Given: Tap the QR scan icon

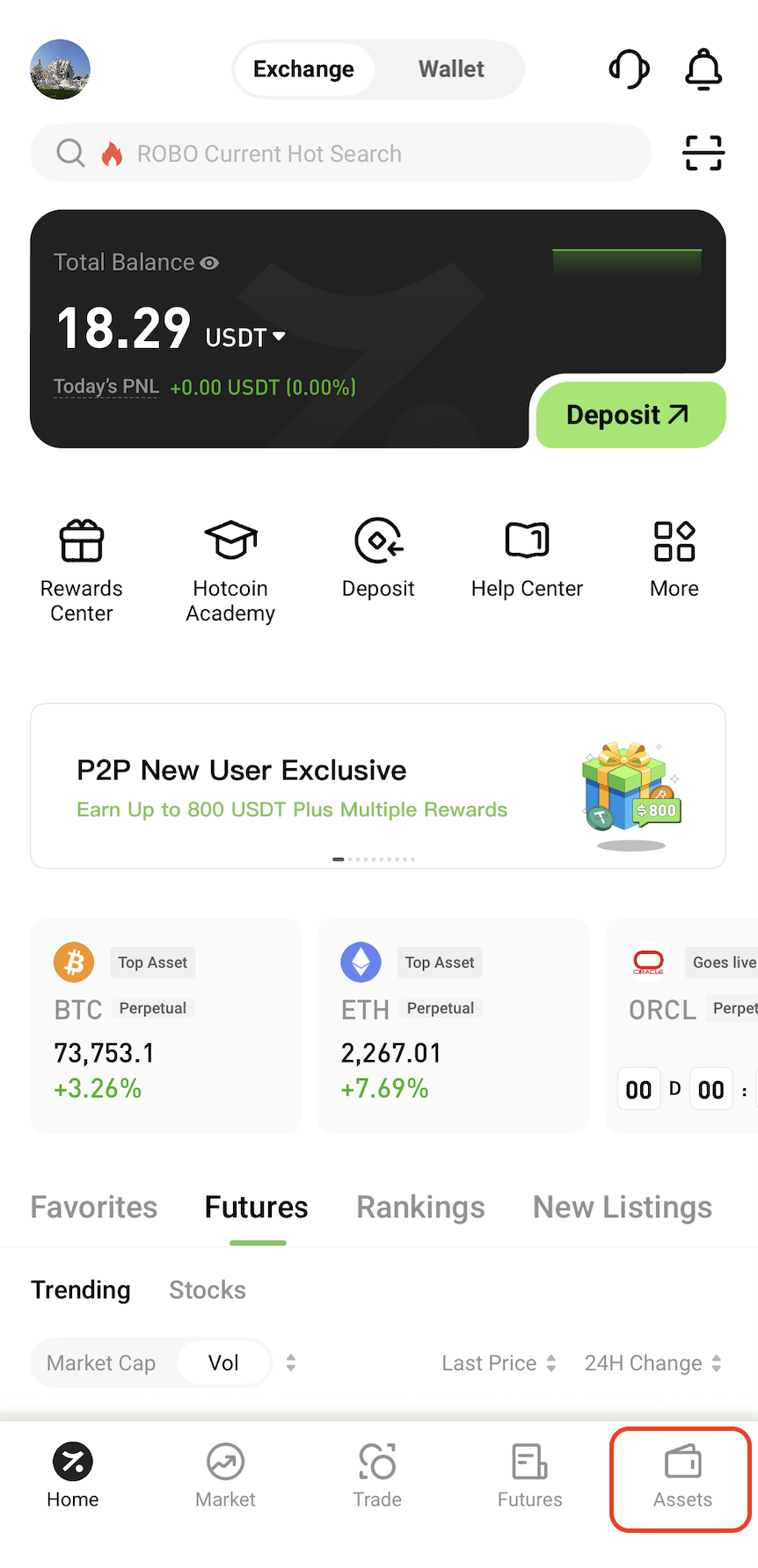Looking at the screenshot, I should [703, 153].
